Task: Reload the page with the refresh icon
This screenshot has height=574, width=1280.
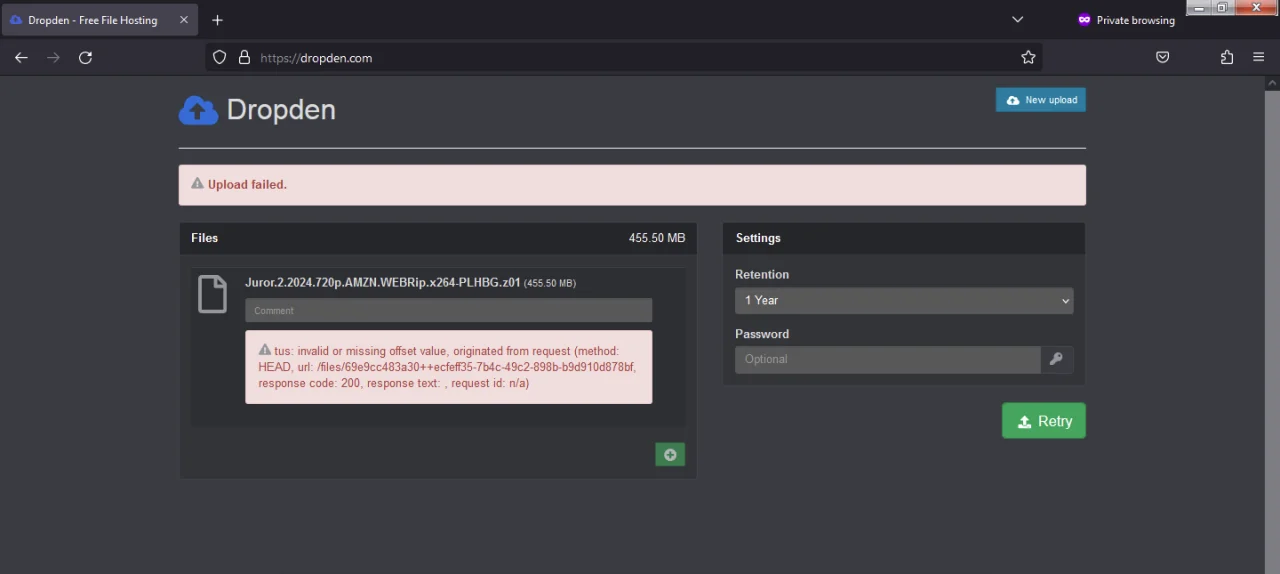Action: [x=85, y=58]
